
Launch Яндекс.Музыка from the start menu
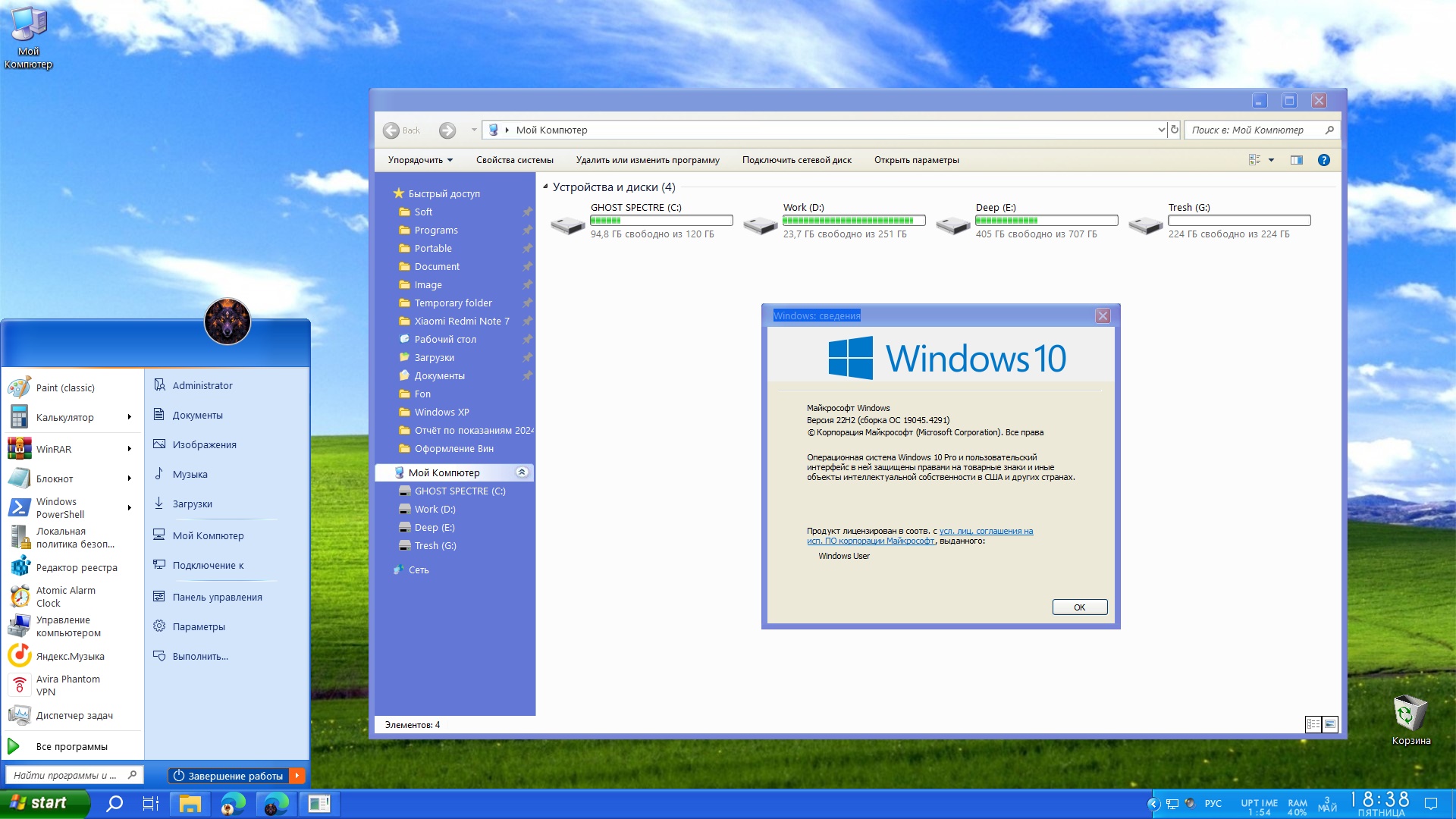click(72, 656)
